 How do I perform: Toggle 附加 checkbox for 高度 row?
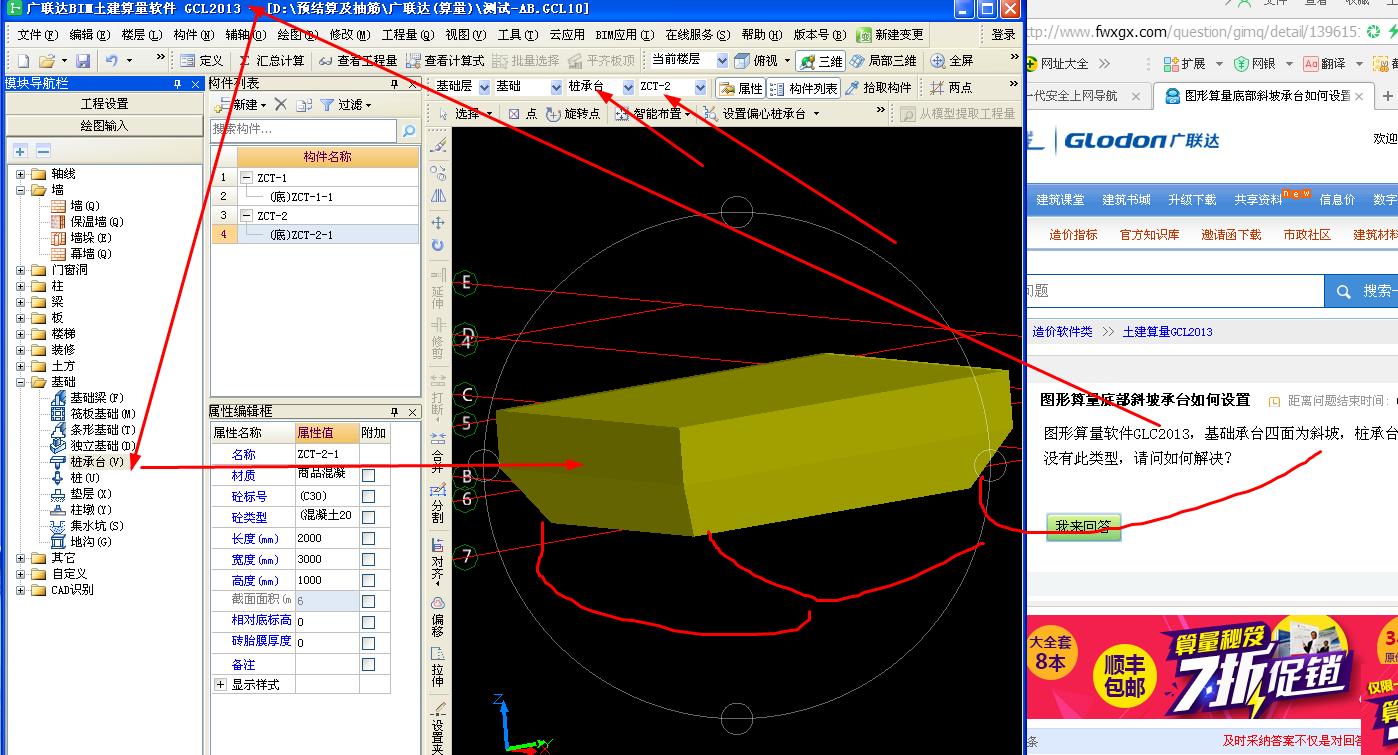(368, 580)
